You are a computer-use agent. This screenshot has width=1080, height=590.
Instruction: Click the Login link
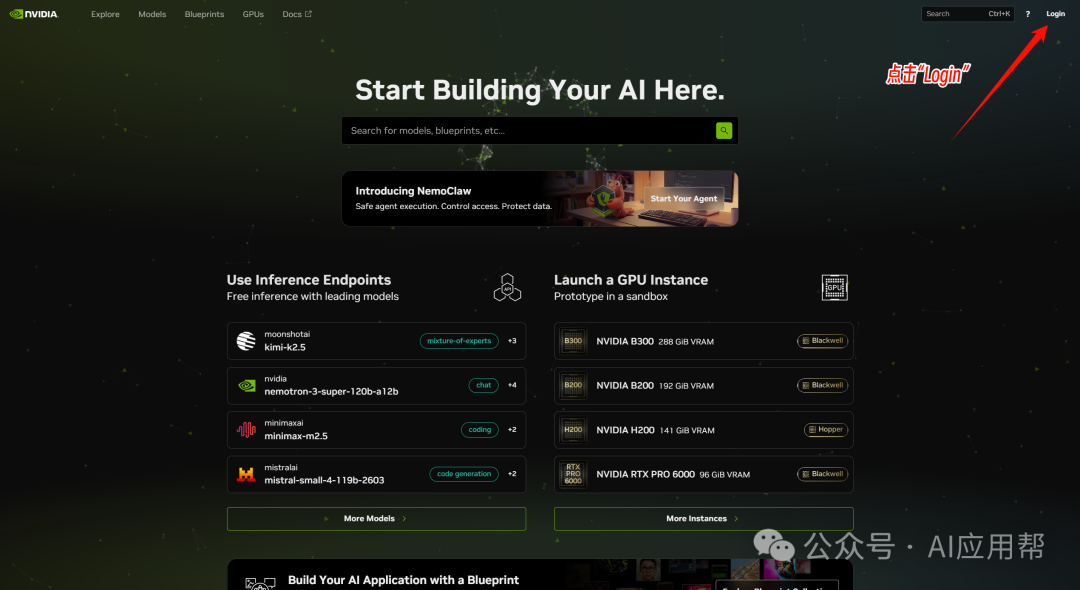tap(1055, 14)
